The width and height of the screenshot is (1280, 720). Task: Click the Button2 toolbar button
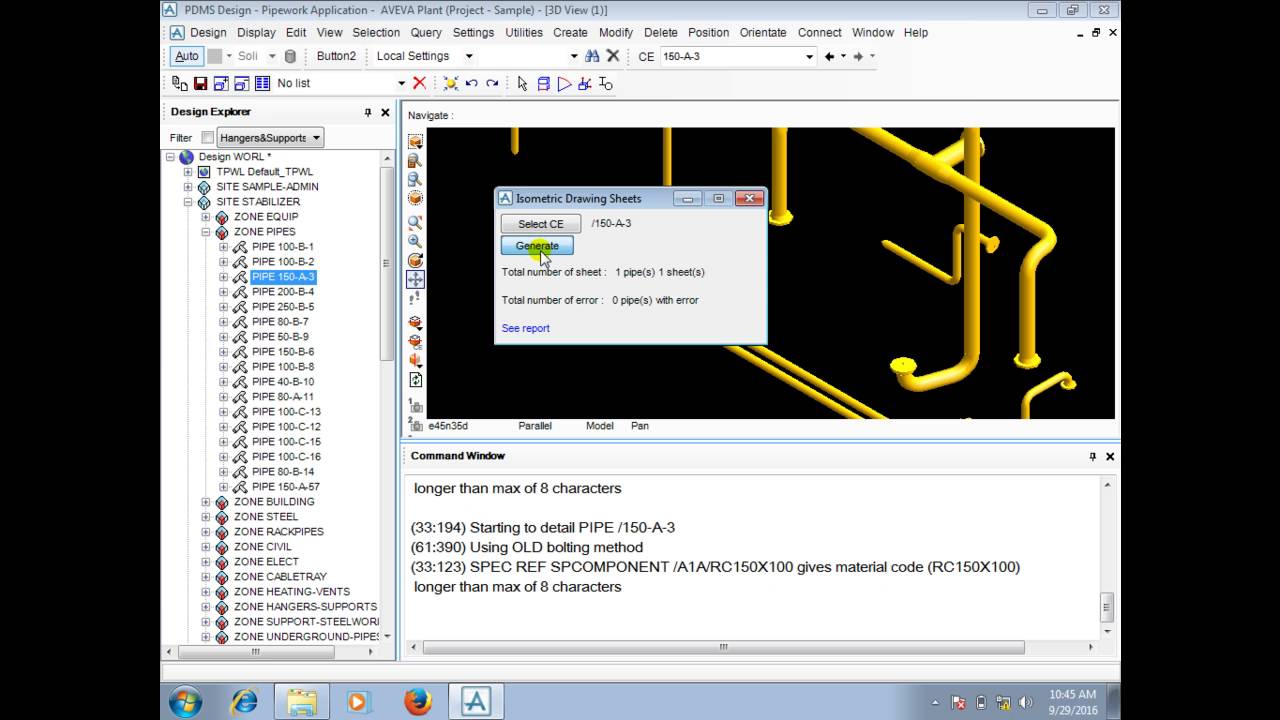337,56
